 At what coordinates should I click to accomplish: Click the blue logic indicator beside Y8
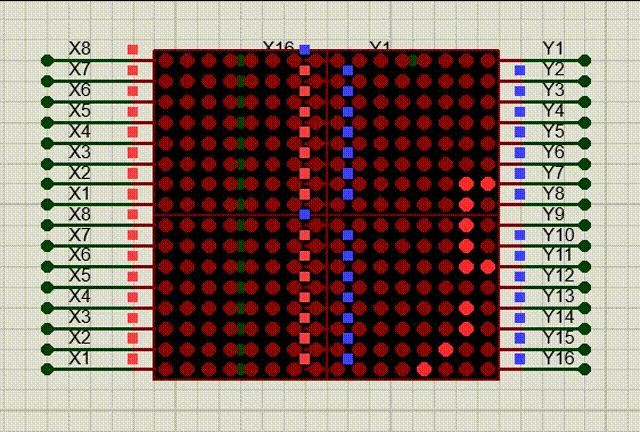tap(520, 194)
